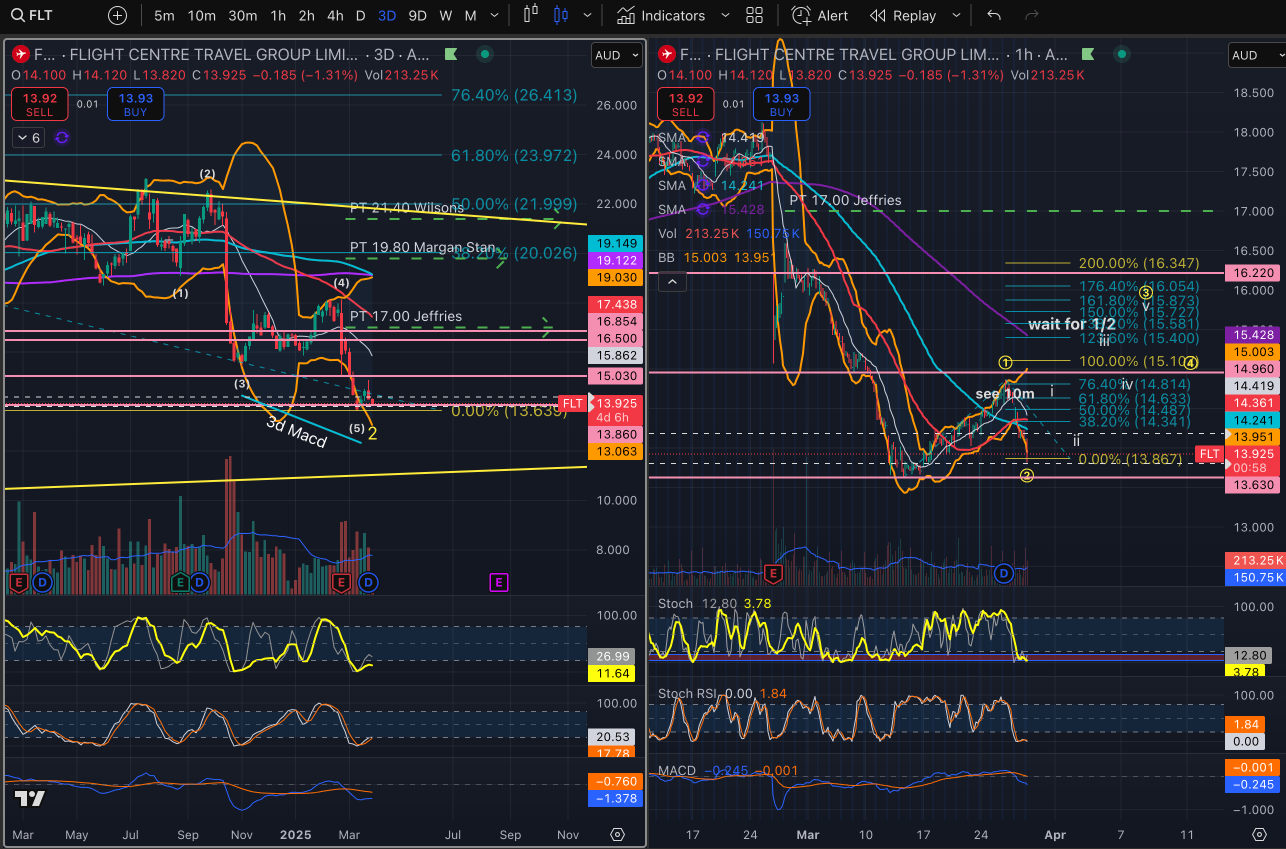Expand the timeframe interval dropdown arrow
This screenshot has width=1286, height=849.
click(497, 15)
